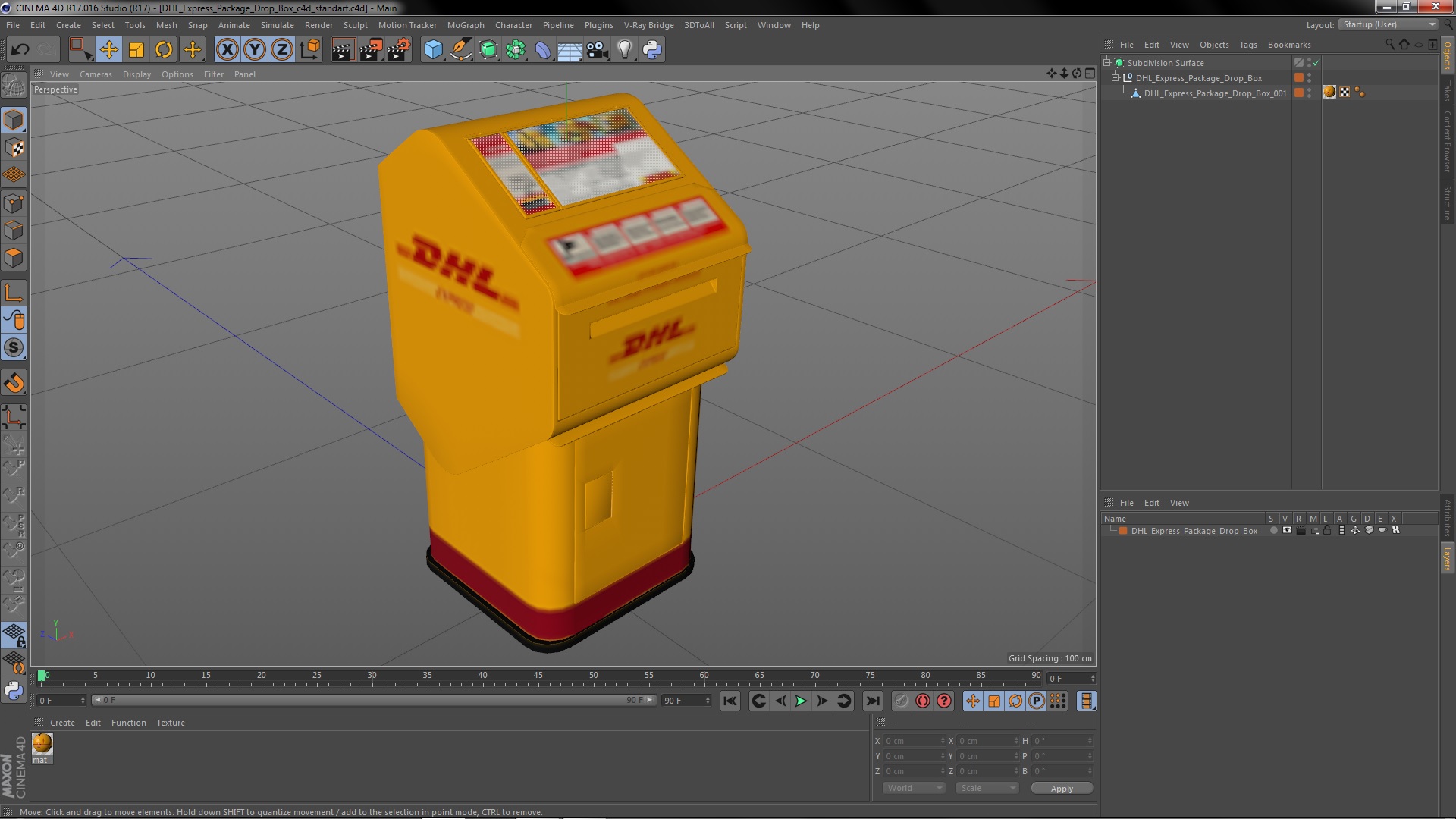Image resolution: width=1456 pixels, height=819 pixels.
Task: Open the Objects side tab
Action: (x=1447, y=55)
